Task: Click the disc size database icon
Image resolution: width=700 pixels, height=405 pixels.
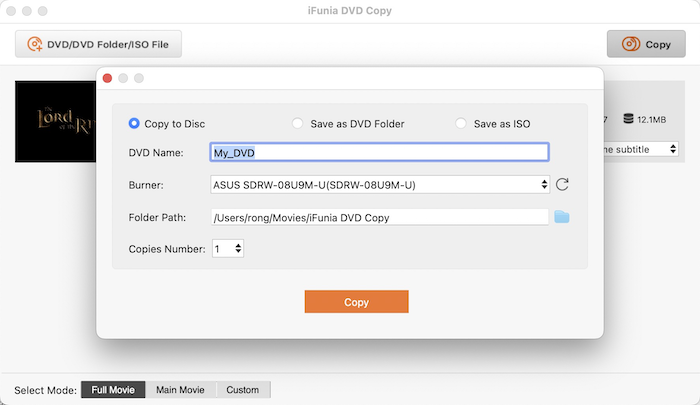Action: point(628,119)
